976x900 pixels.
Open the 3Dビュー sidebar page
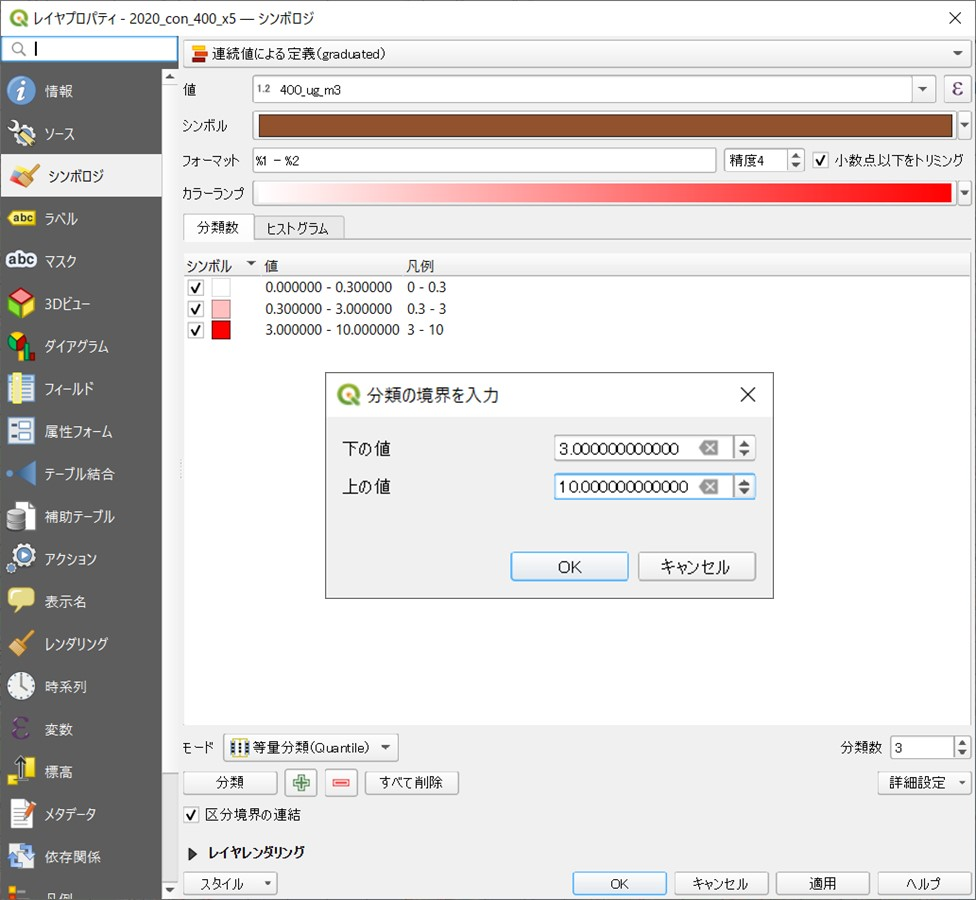(81, 304)
